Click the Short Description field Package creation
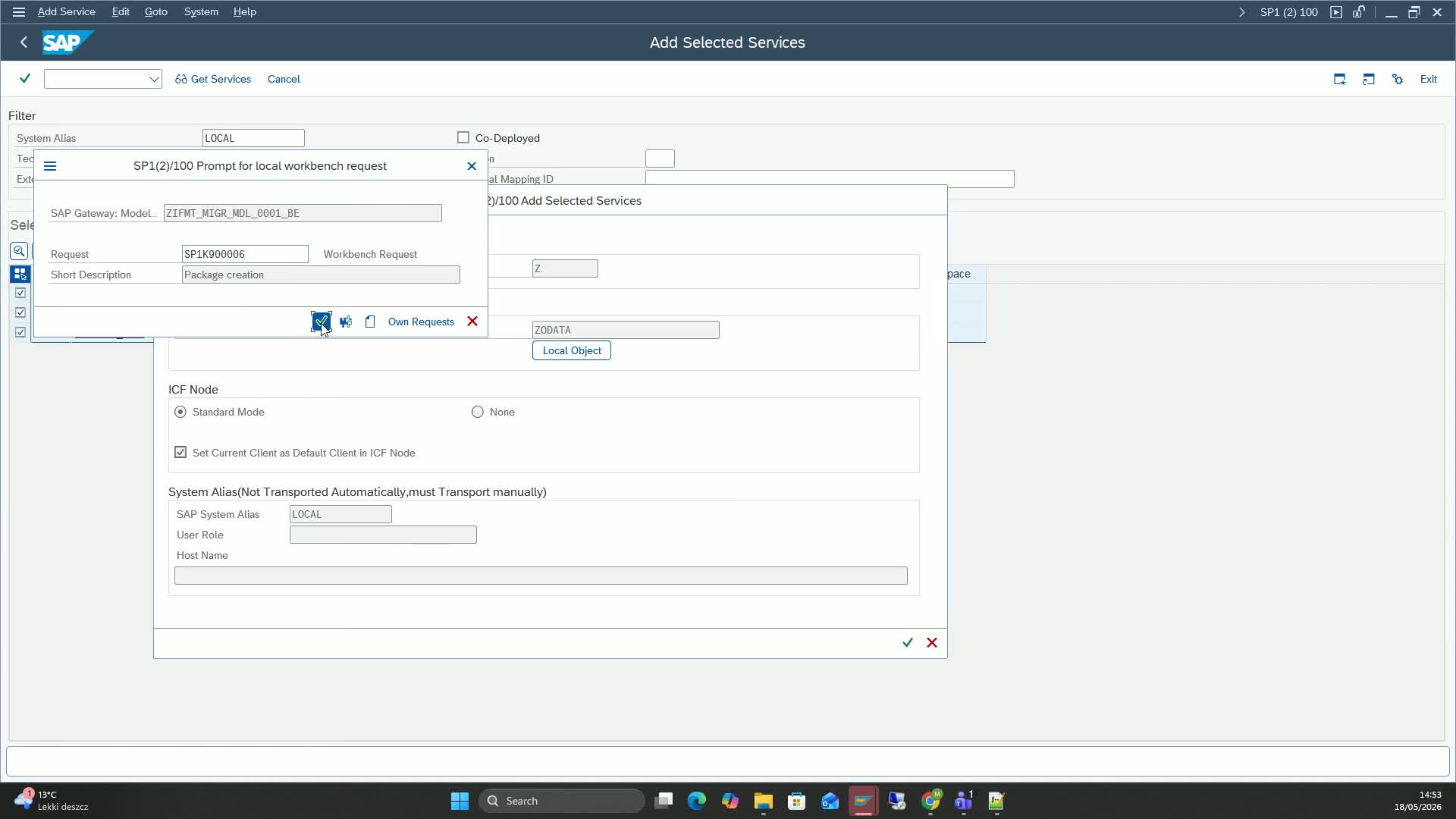 [321, 275]
